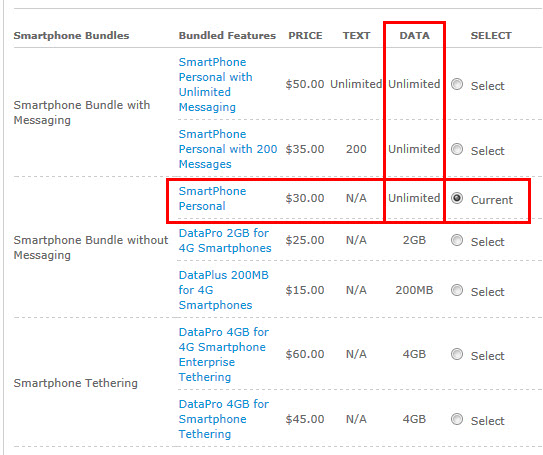Click the TEXT column header
The height and width of the screenshot is (455, 543).
[356, 35]
